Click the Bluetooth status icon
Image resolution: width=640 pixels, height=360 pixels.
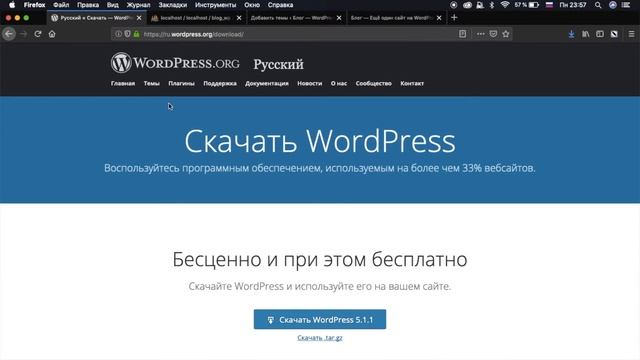(x=492, y=5)
